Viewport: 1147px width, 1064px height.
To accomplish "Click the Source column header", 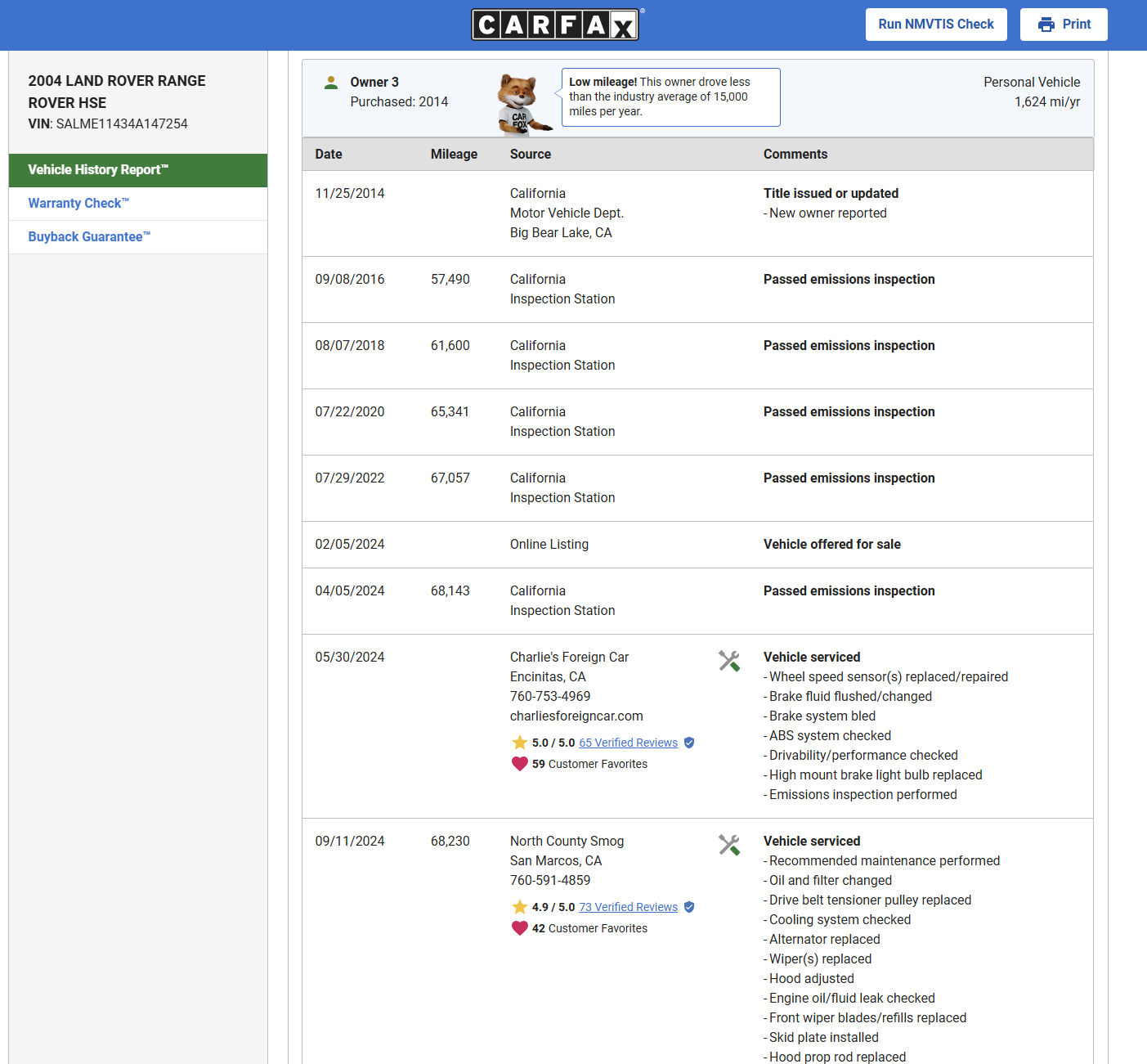I will click(531, 154).
